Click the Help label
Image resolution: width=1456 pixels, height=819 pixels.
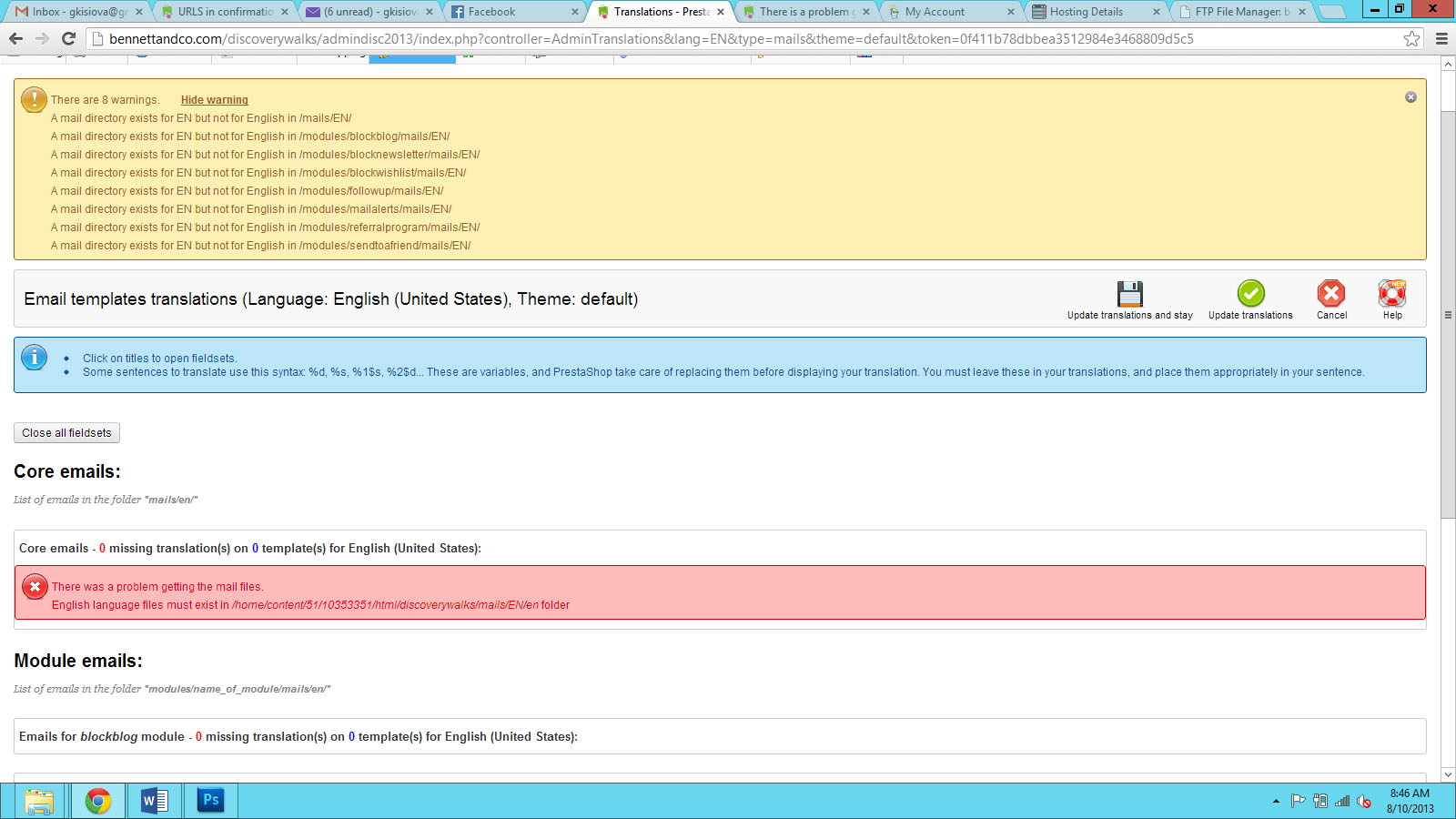click(1392, 315)
